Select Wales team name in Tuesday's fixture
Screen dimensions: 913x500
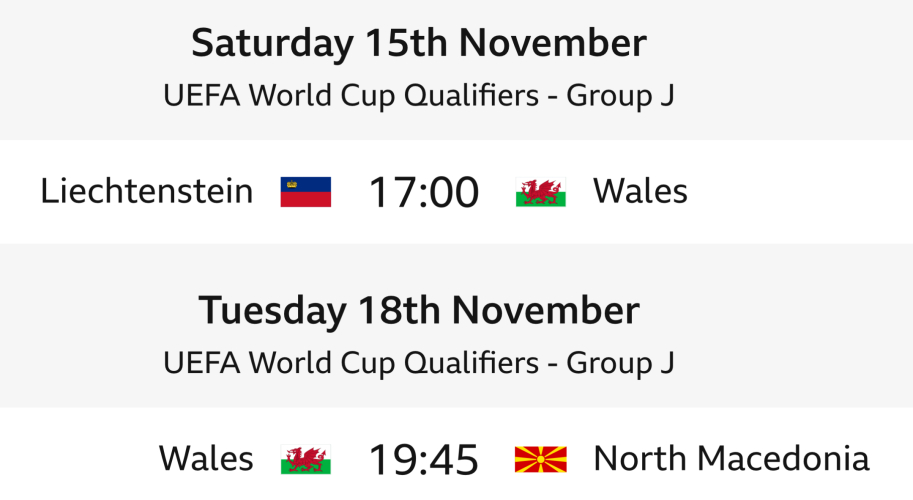point(205,459)
